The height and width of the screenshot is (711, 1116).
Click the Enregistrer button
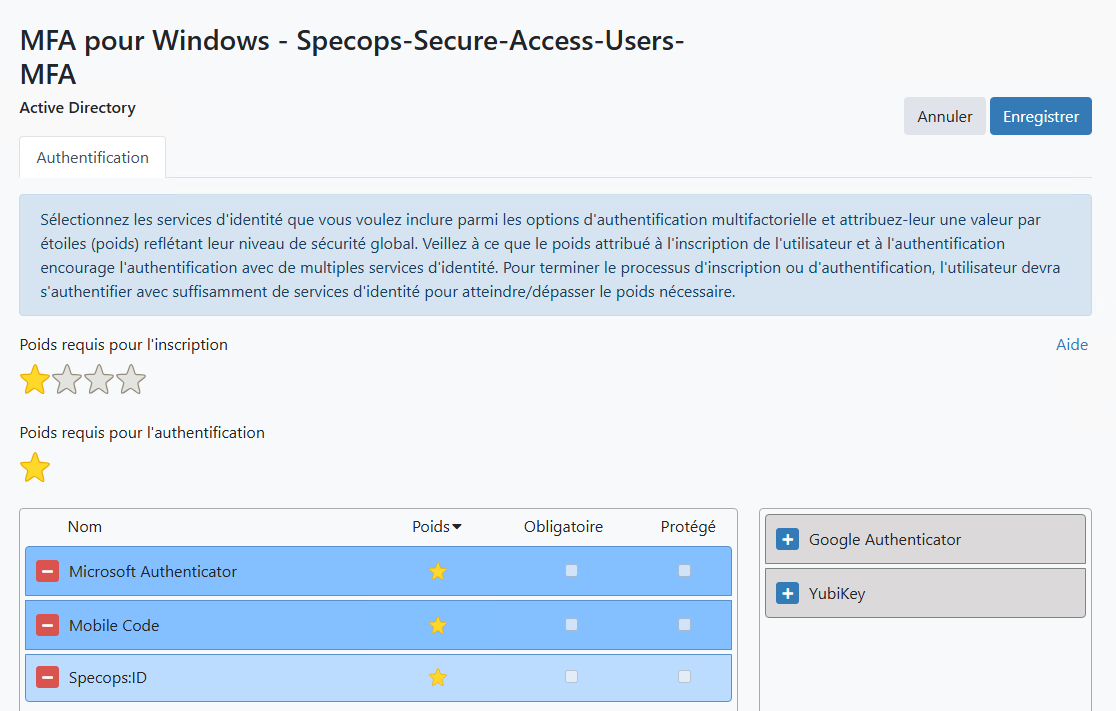(x=1040, y=116)
